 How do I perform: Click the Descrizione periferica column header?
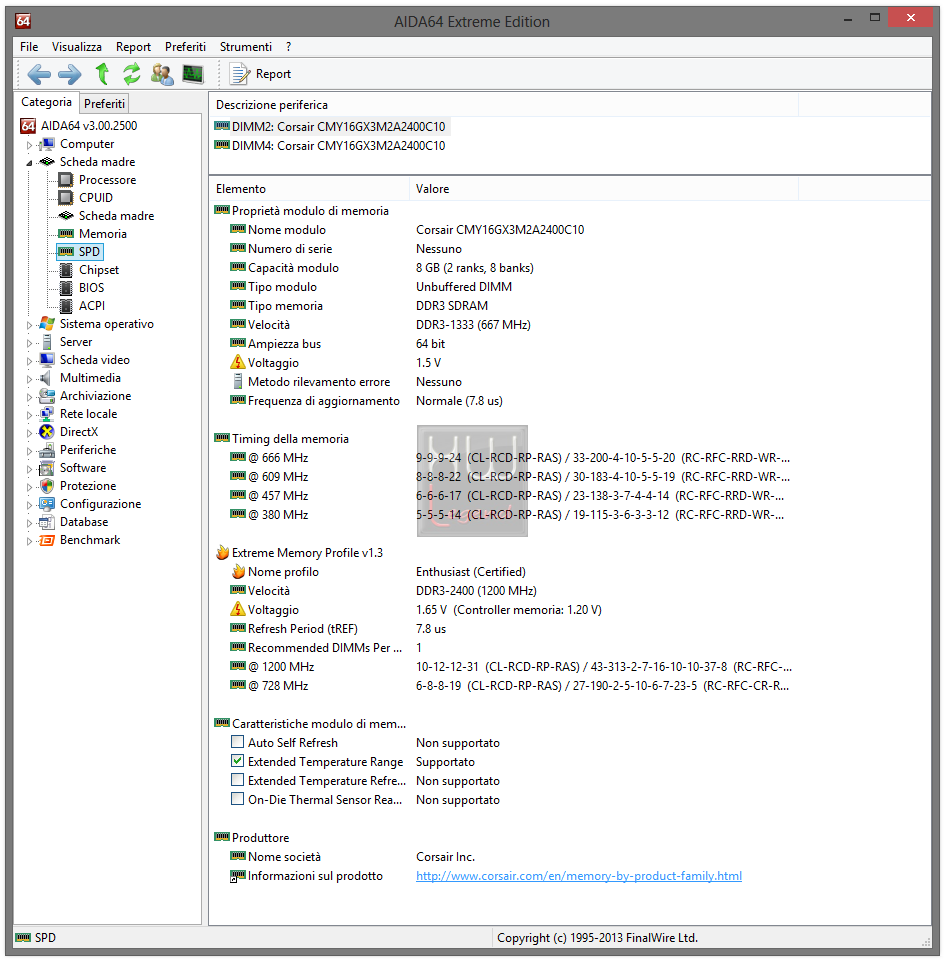point(504,105)
